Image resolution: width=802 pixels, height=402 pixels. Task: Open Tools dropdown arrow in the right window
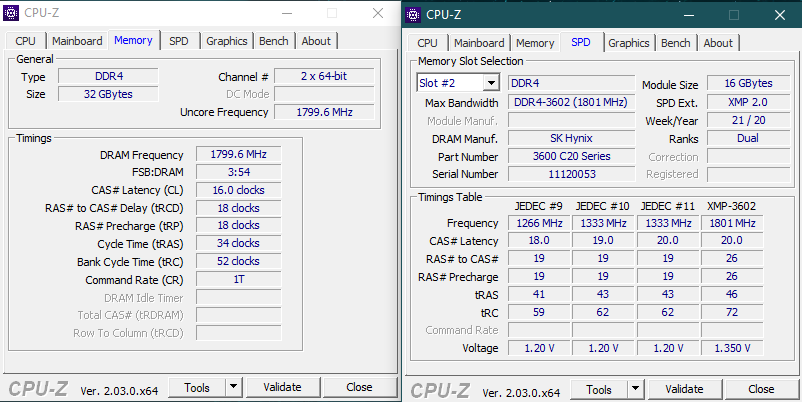coord(635,389)
